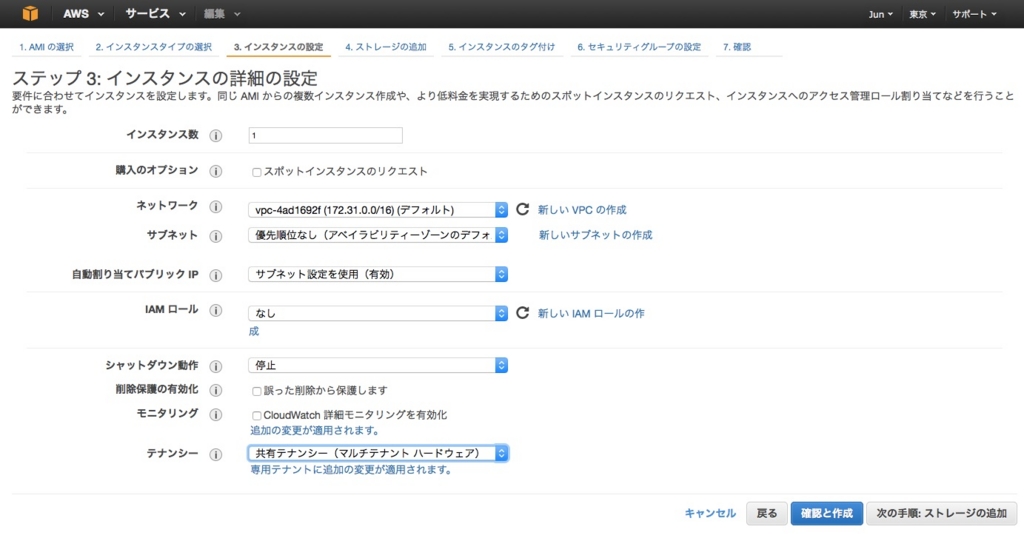This screenshot has height=535, width=1024.
Task: Go to step 2. インスタンスタイプの選択
Action: tap(153, 47)
